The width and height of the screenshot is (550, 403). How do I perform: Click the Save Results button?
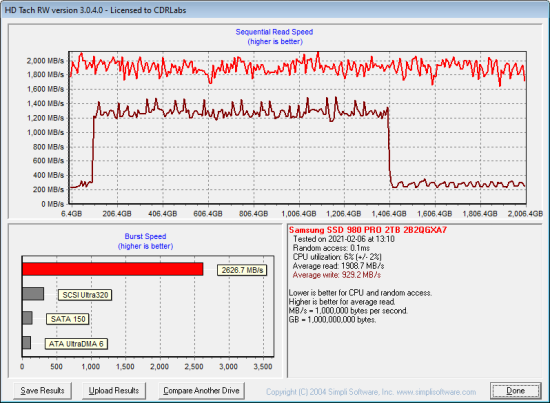point(42,391)
